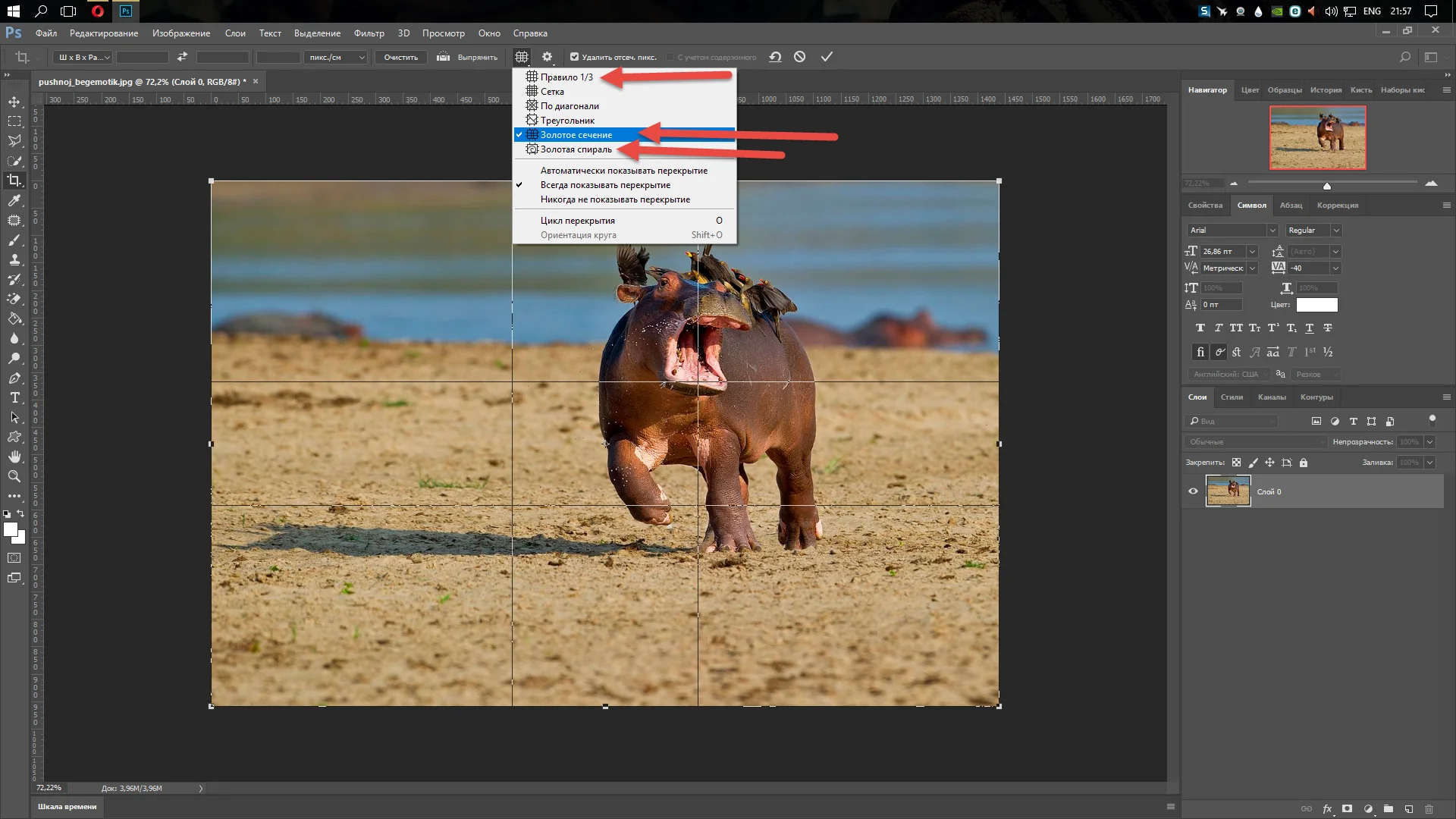Toggle delete cropped pixels checkbox
The height and width of the screenshot is (819, 1456).
pos(574,57)
